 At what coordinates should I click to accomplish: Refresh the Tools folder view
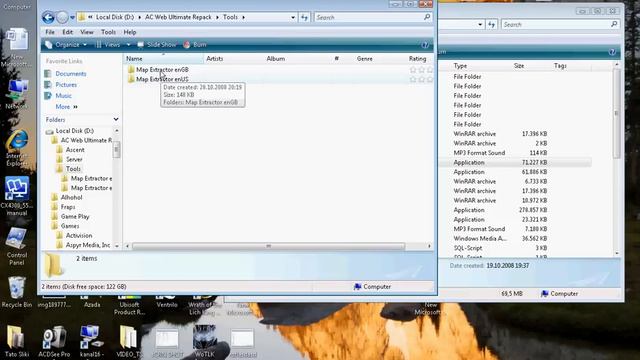pos(304,17)
